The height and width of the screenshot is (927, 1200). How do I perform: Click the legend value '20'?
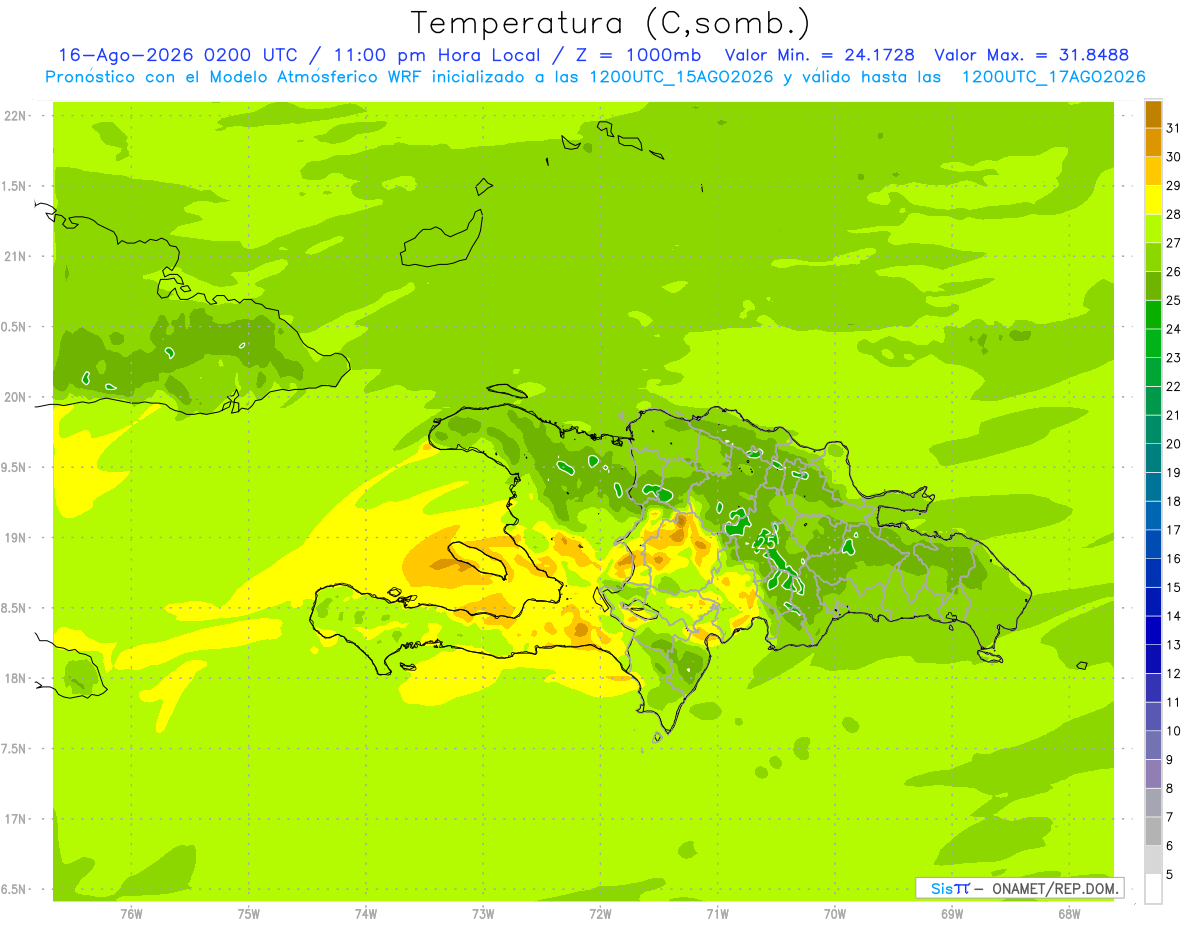click(x=1174, y=444)
